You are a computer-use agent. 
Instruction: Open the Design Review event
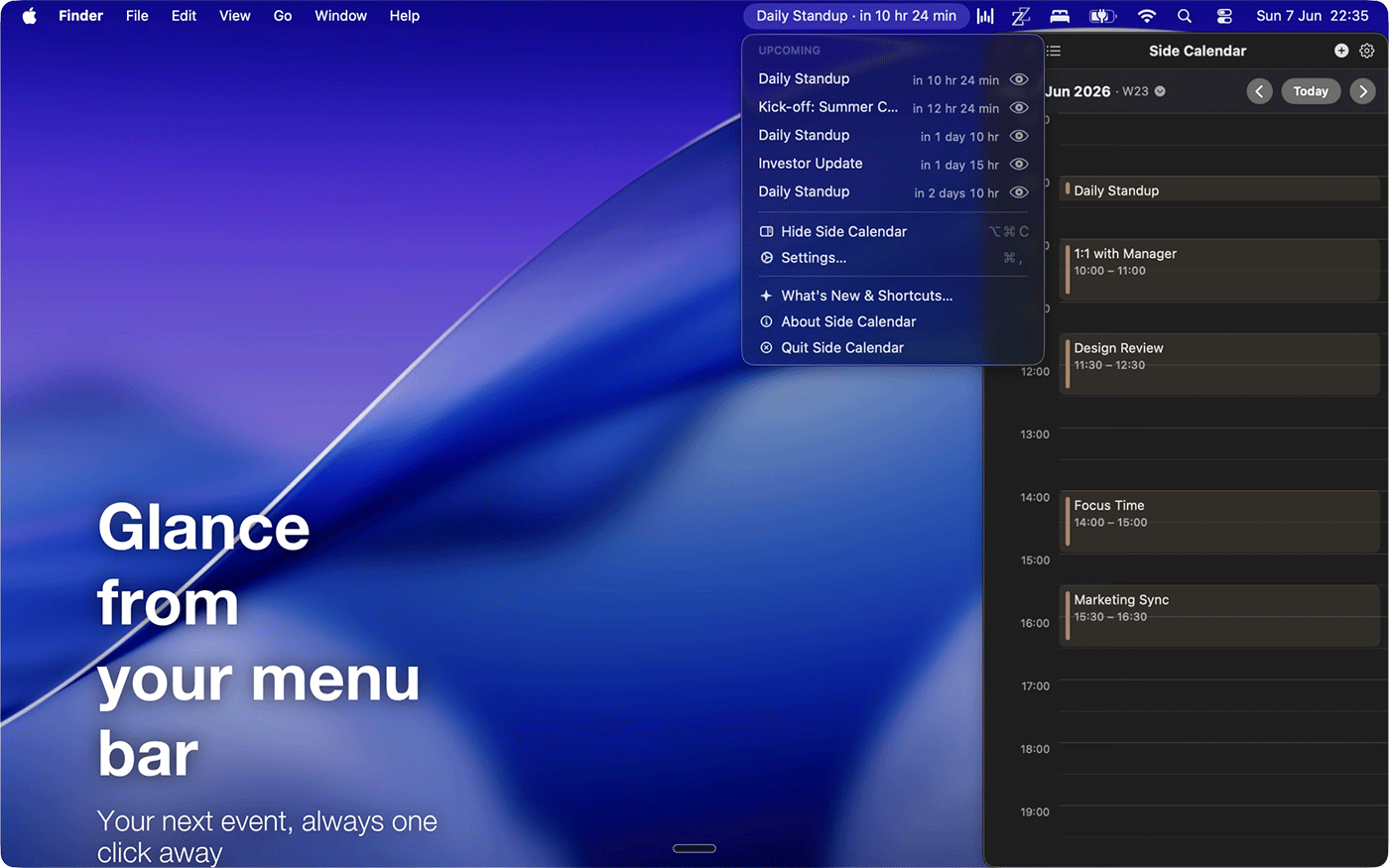coord(1219,364)
